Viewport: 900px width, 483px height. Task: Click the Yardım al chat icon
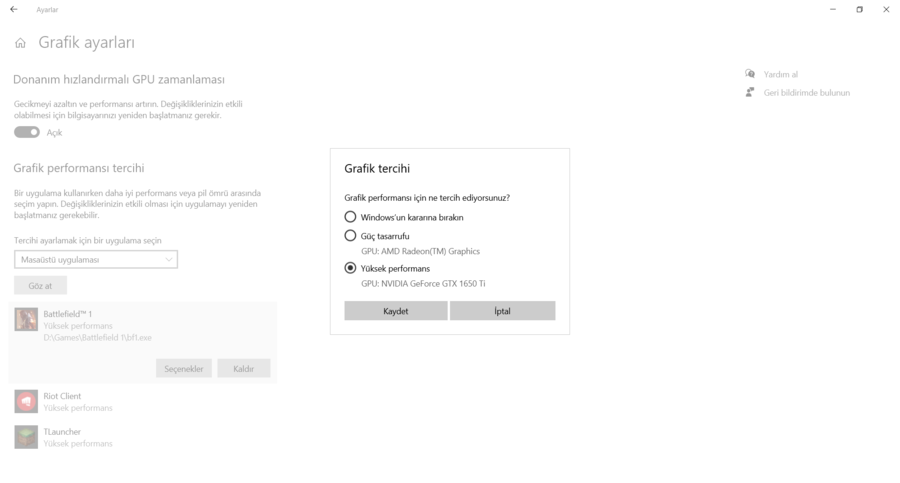[750, 74]
